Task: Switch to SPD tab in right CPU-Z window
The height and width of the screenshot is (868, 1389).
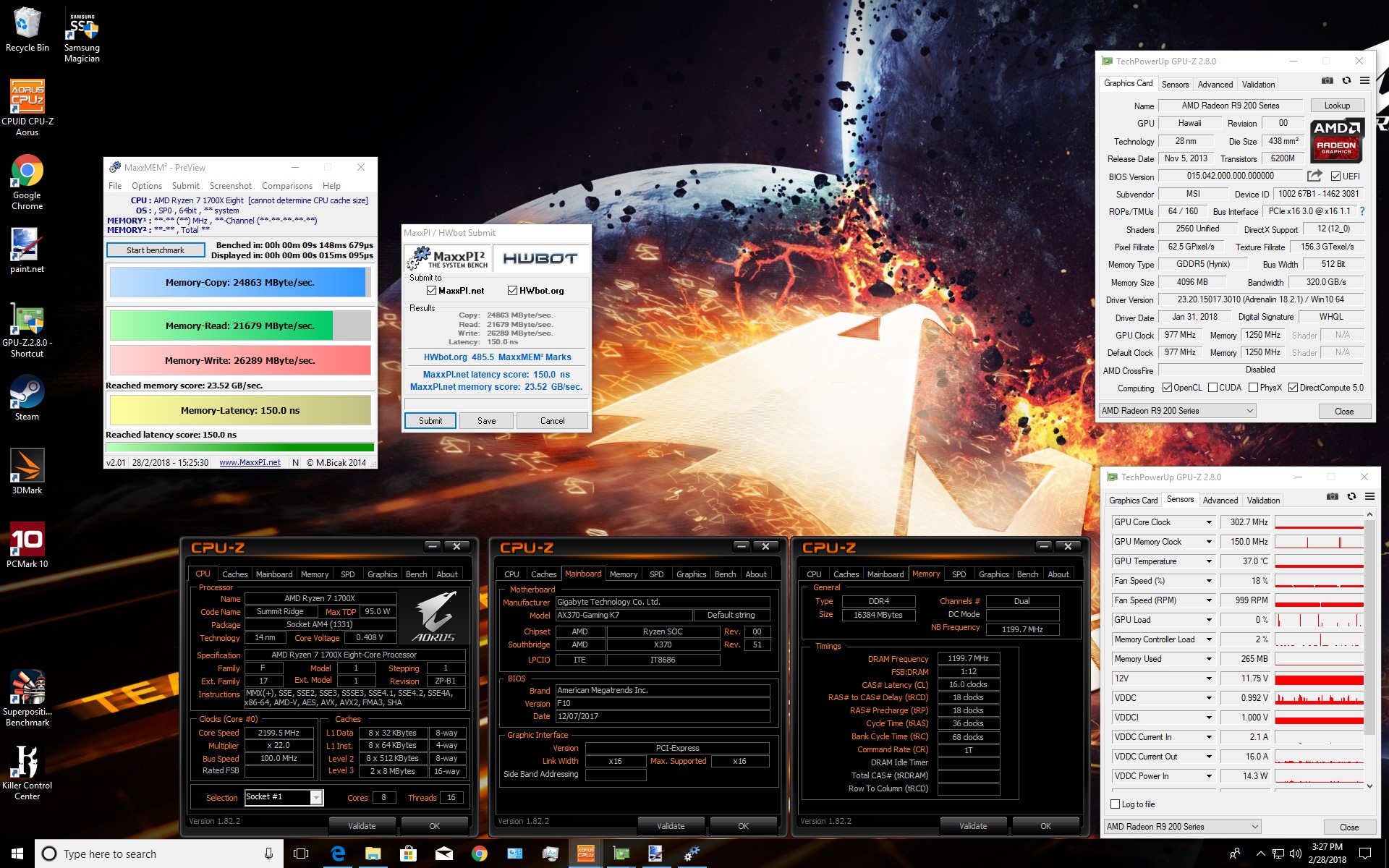Action: point(959,574)
